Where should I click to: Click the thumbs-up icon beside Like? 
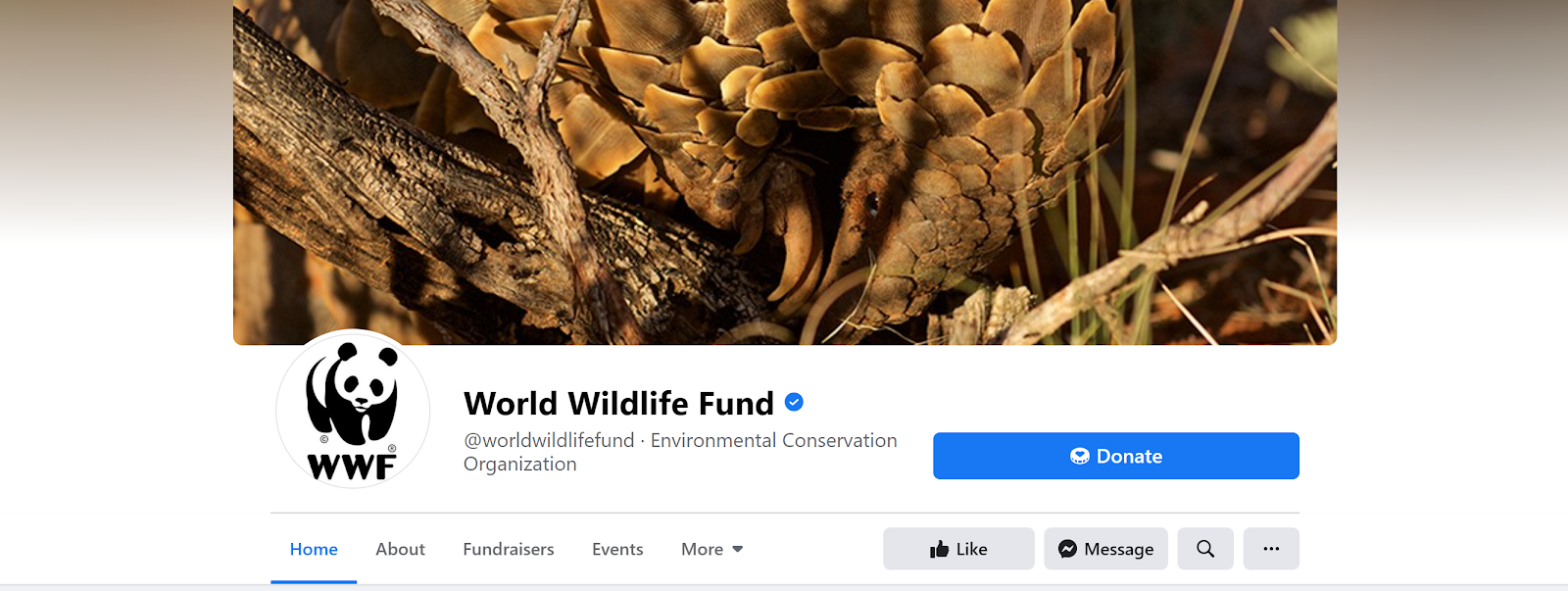click(939, 549)
